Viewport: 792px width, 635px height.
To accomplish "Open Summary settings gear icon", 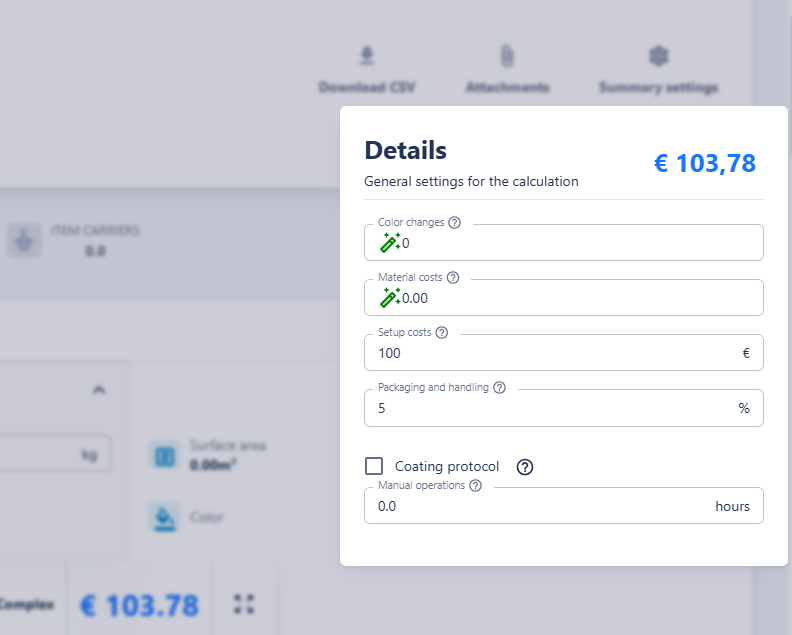I will 658,56.
